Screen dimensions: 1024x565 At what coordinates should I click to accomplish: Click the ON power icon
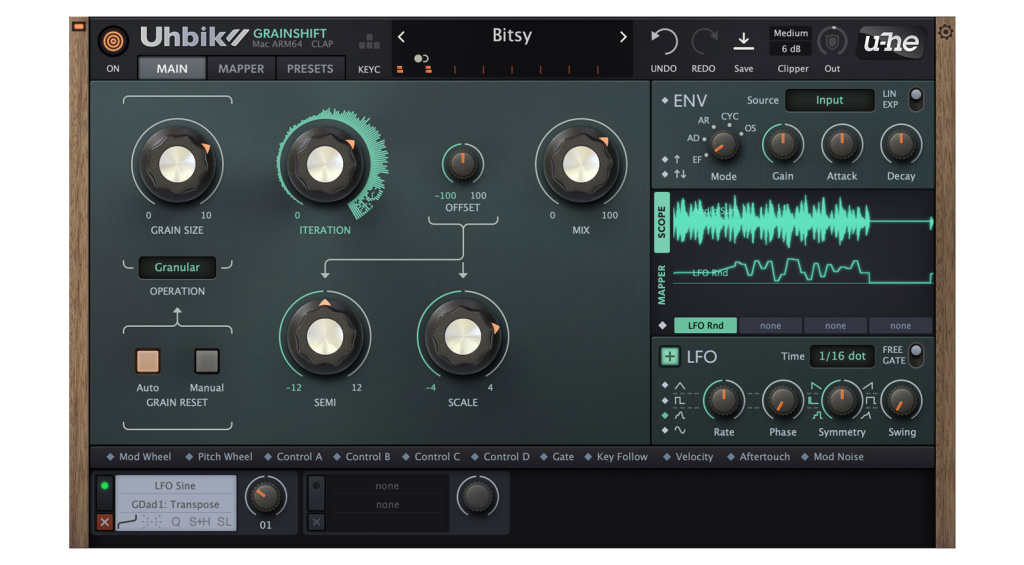pyautogui.click(x=113, y=42)
